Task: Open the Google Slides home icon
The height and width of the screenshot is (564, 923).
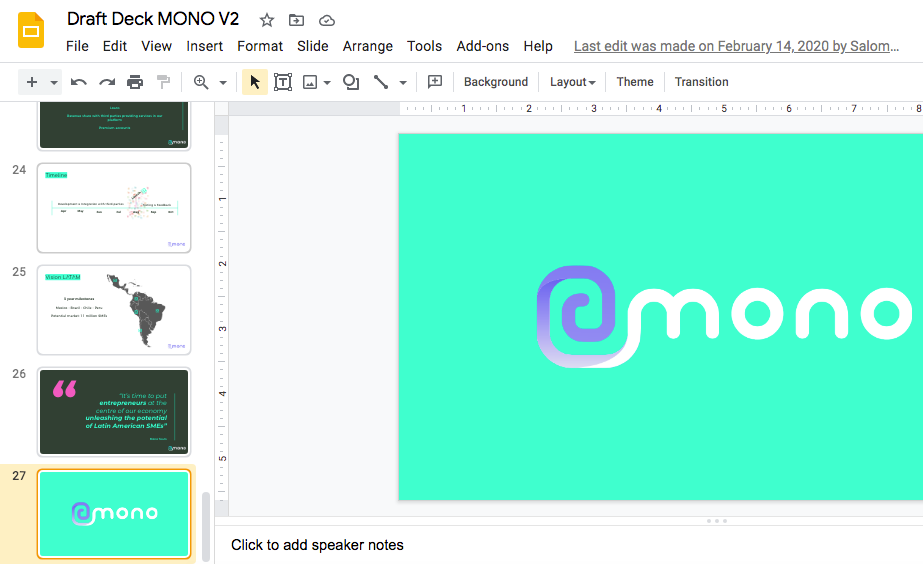Action: click(31, 30)
